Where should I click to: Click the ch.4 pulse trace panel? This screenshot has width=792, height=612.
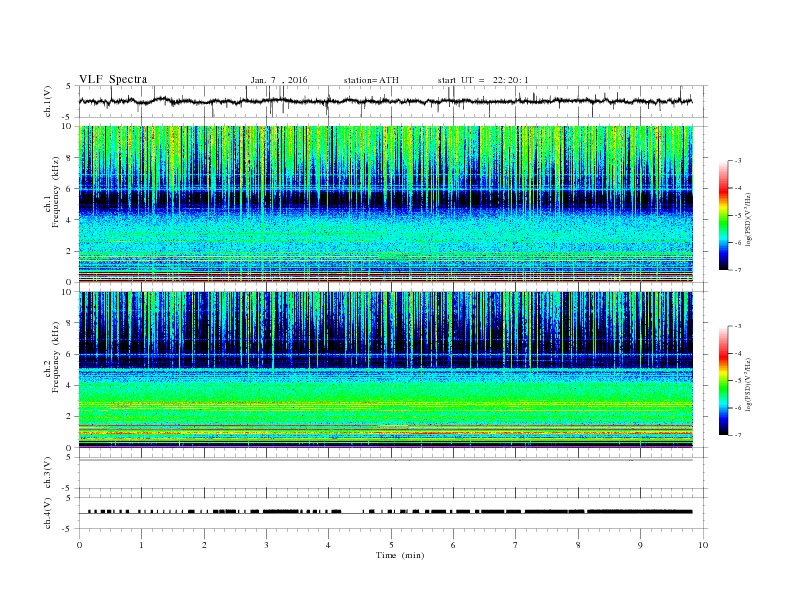393,513
